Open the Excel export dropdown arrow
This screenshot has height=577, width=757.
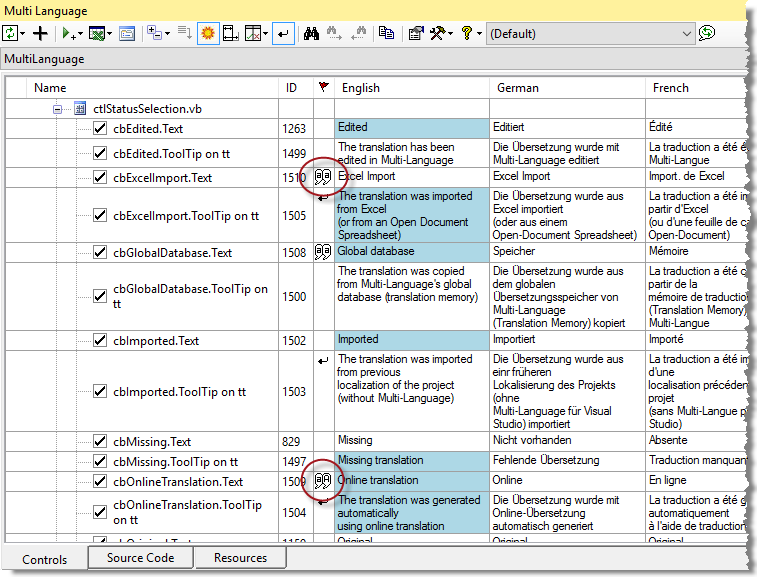pyautogui.click(x=110, y=34)
